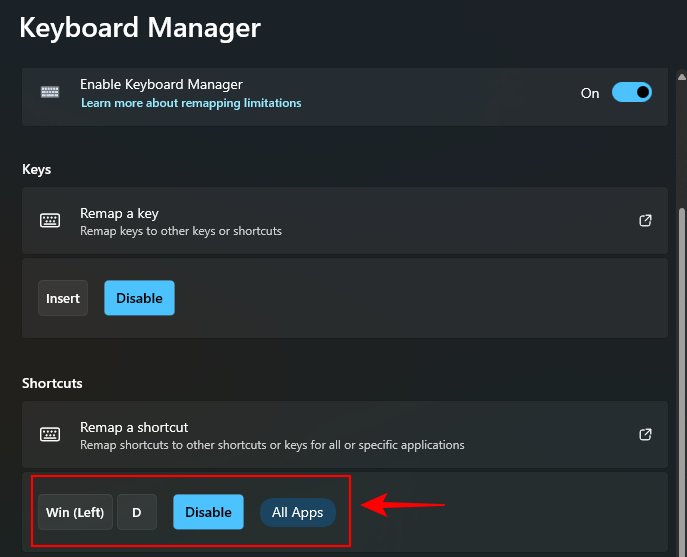This screenshot has width=687, height=557.
Task: Click the All Apps pill
Action: (298, 513)
